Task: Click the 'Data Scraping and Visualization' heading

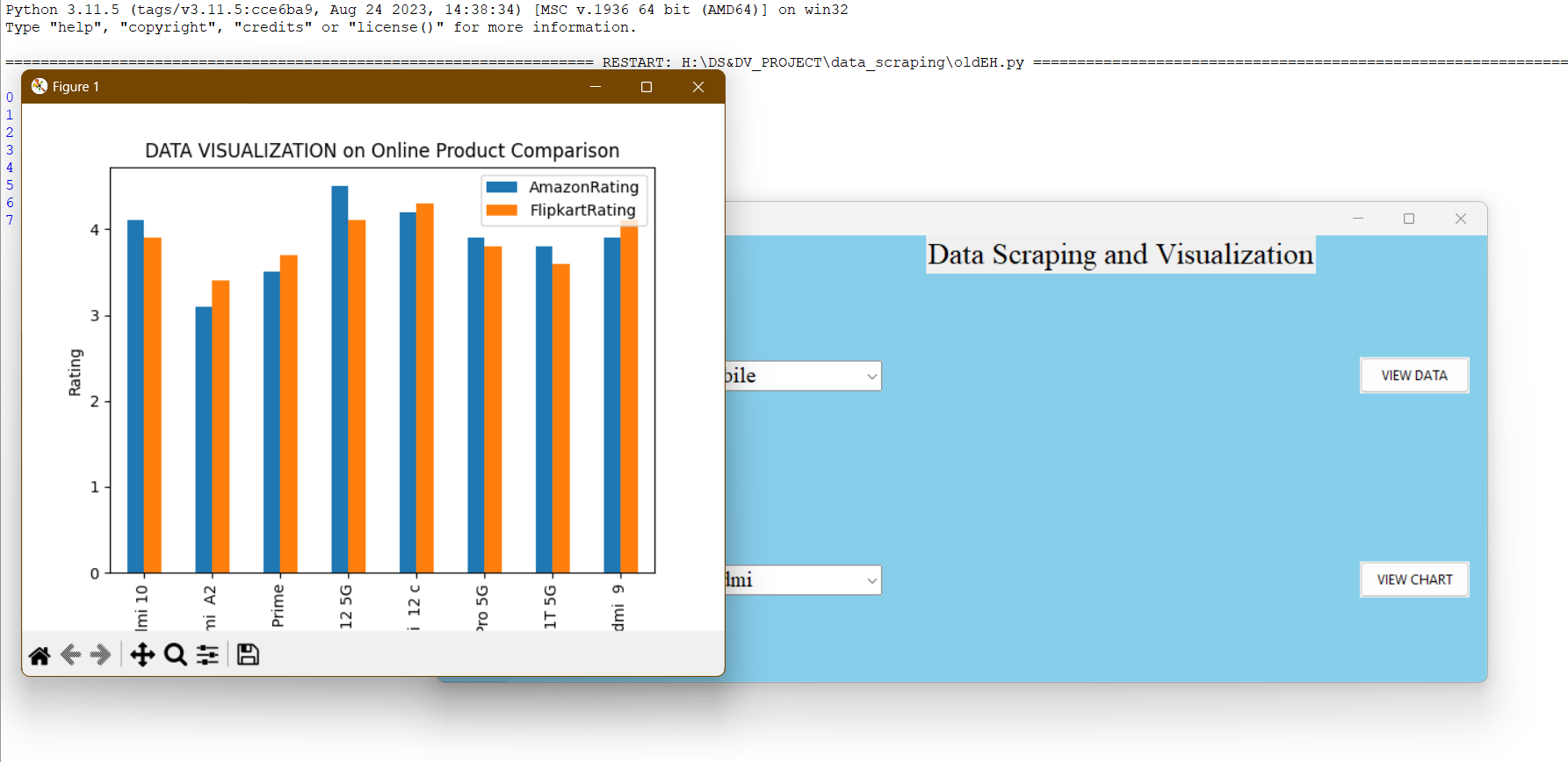Action: coord(1120,255)
